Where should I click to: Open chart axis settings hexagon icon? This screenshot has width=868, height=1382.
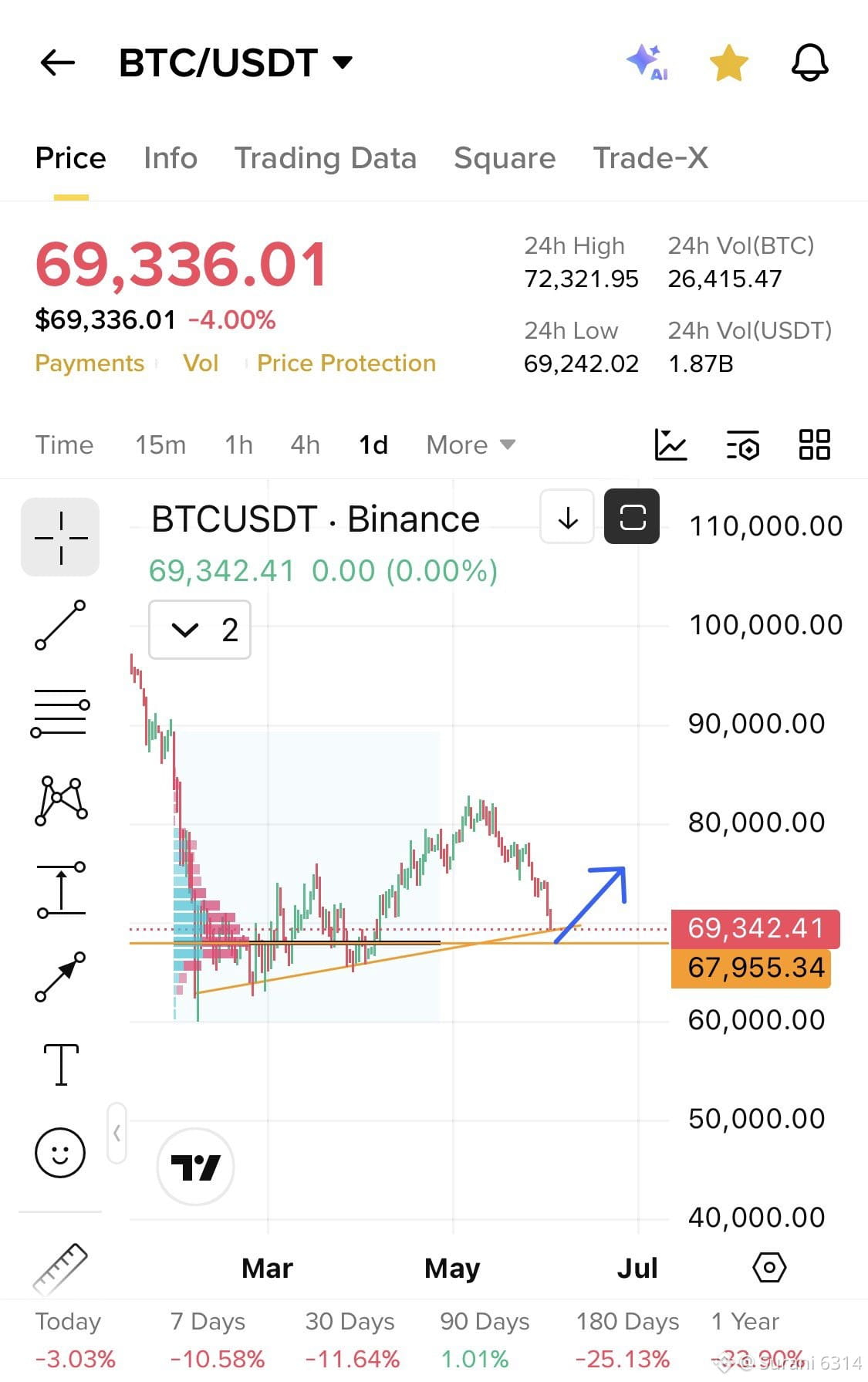coord(769,1268)
